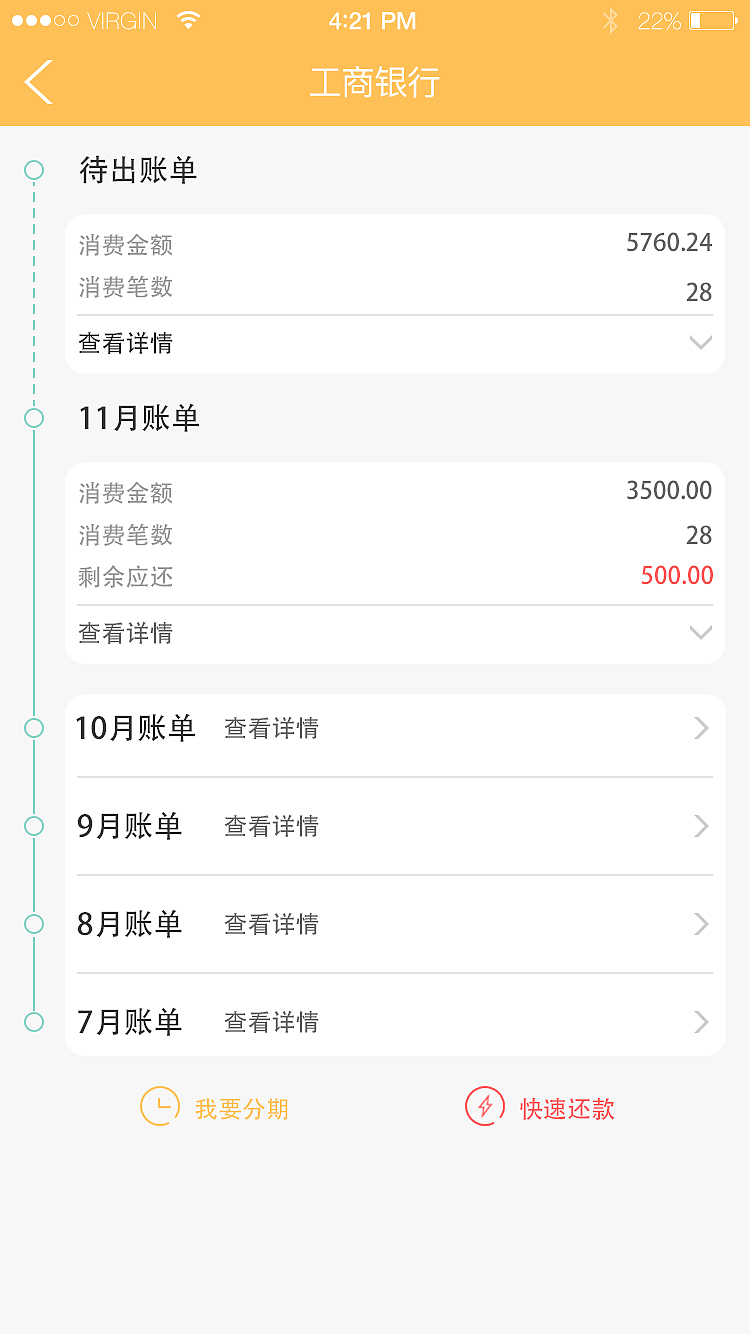Screen dimensions: 750x1334
Task: Click the 11月账单 timeline node
Action: tap(34, 418)
